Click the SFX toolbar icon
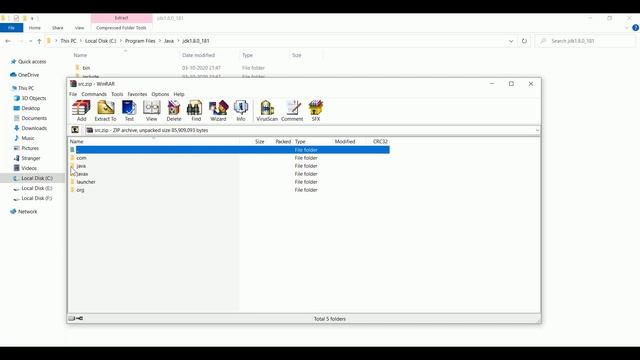640x360 pixels. pos(316,111)
